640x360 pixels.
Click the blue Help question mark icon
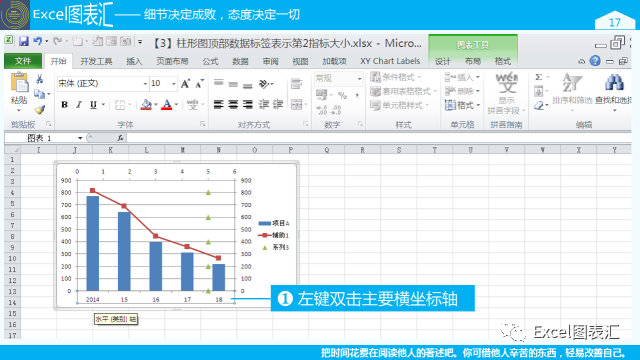point(595,61)
